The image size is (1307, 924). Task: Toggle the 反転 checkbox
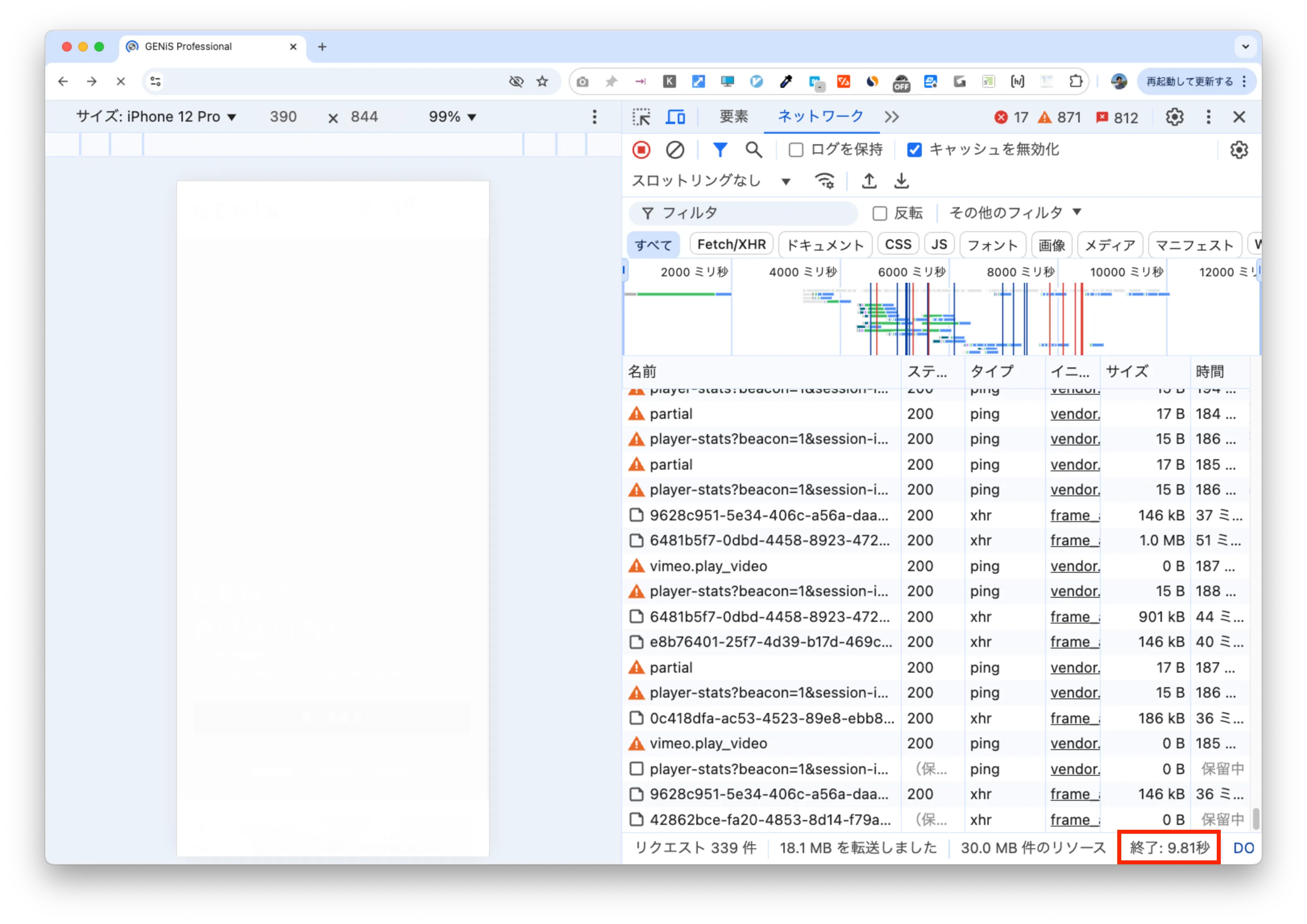880,213
